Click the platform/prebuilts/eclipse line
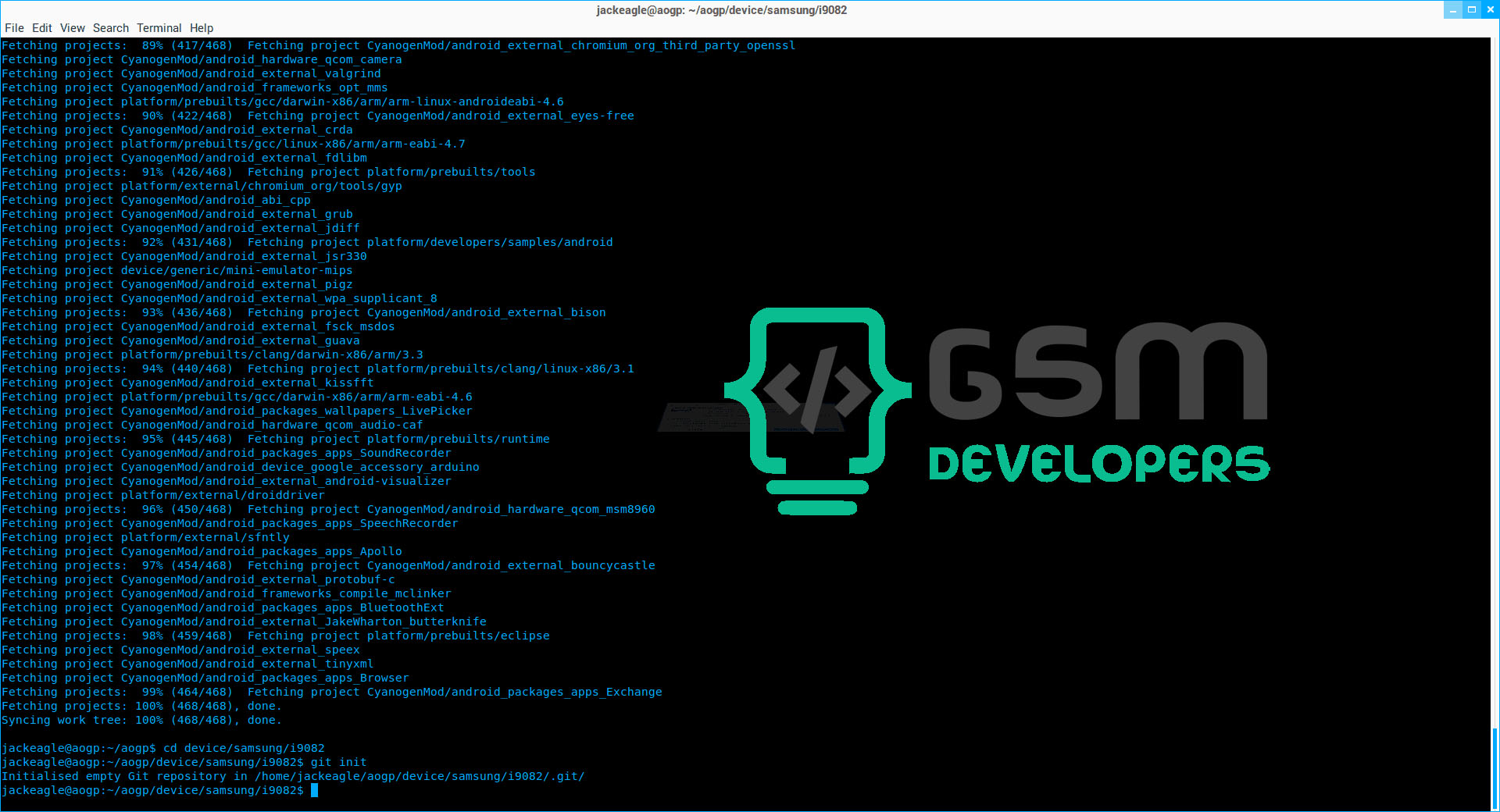The width and height of the screenshot is (1500, 812). [276, 636]
